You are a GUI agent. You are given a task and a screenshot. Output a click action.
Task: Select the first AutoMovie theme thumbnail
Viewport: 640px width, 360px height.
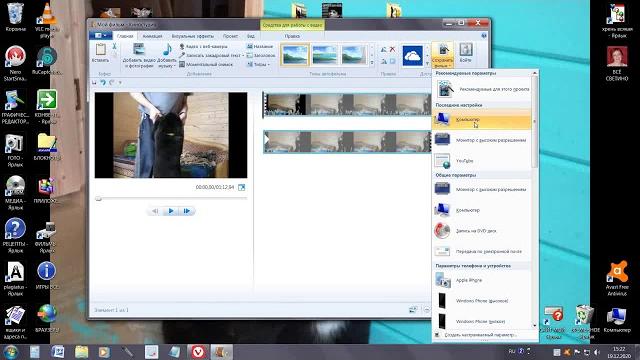click(x=295, y=55)
